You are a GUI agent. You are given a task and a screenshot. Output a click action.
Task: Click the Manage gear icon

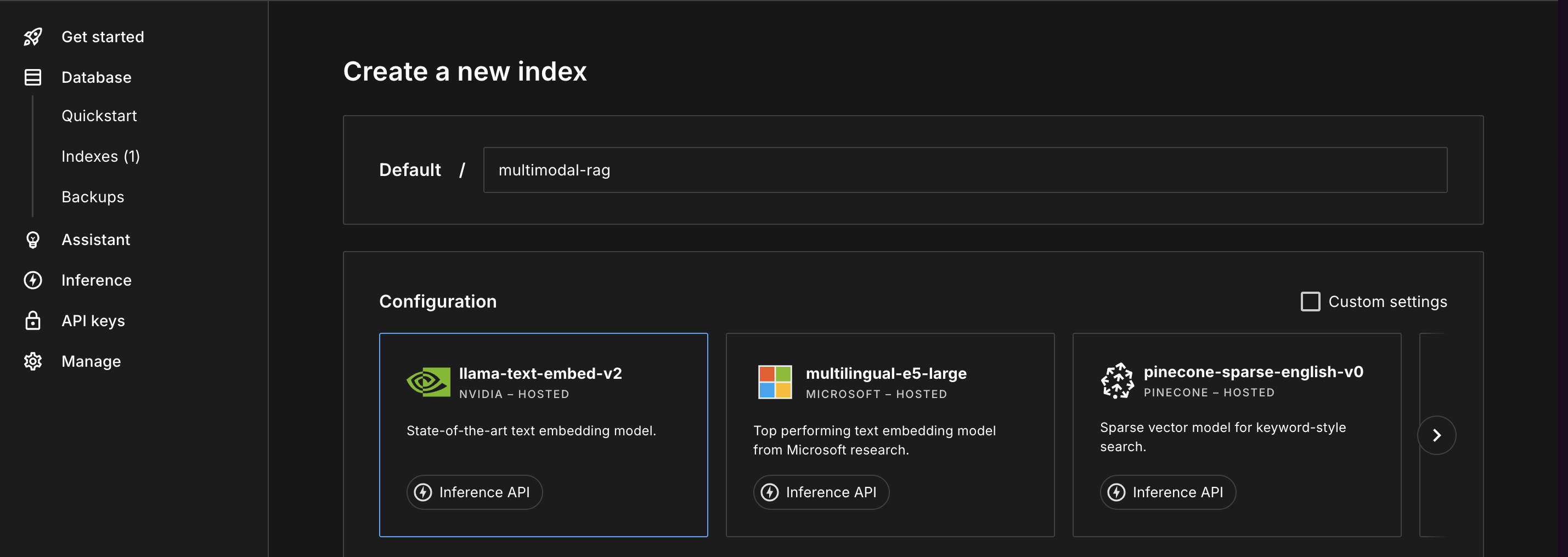(x=32, y=361)
